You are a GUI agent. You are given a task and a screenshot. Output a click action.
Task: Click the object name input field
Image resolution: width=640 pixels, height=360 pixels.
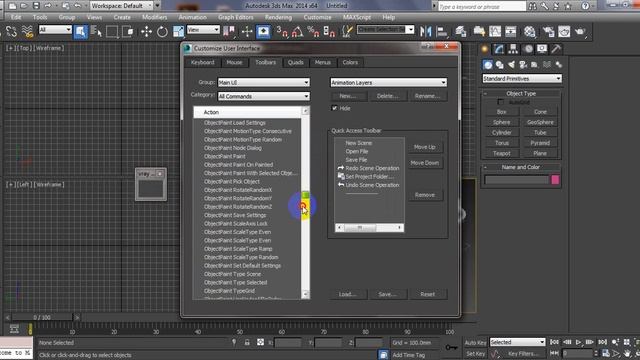click(516, 180)
